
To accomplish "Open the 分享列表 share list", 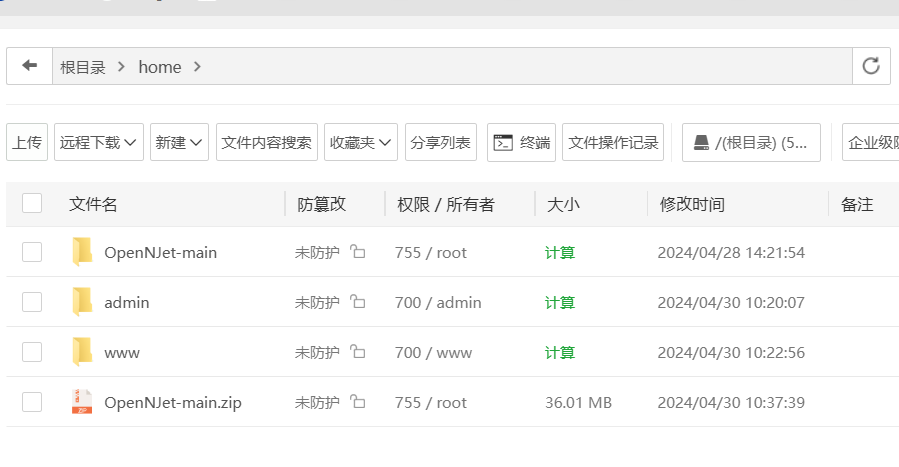I will pos(441,142).
